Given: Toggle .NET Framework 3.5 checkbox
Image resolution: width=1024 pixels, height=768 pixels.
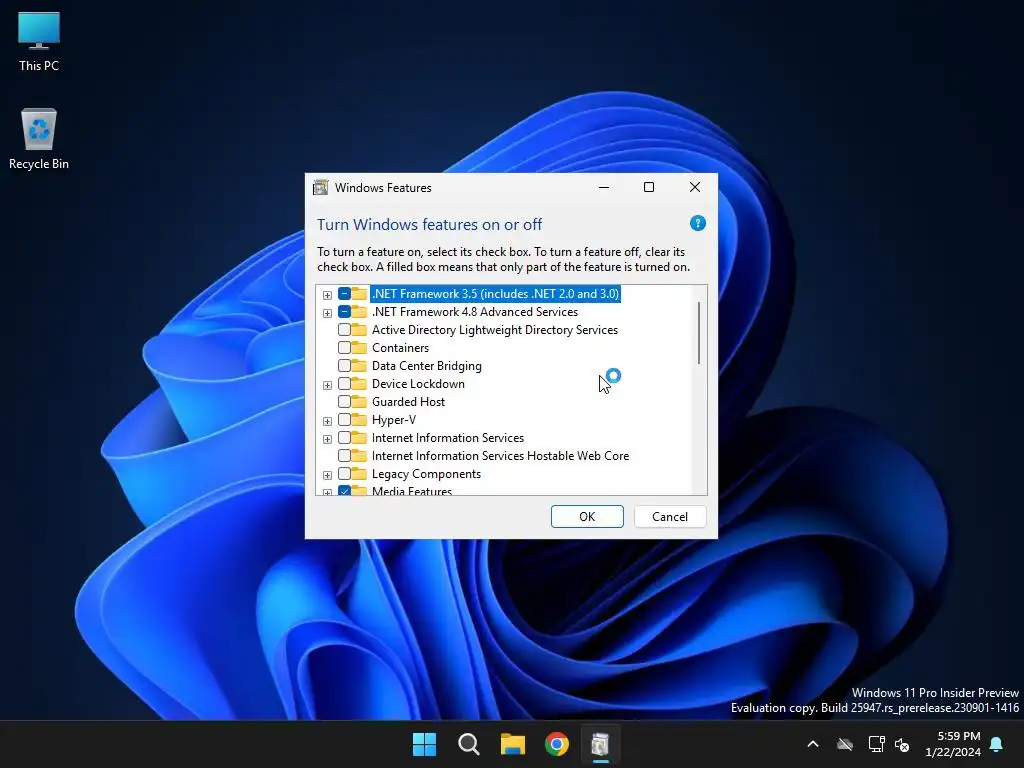Looking at the screenshot, I should [344, 294].
